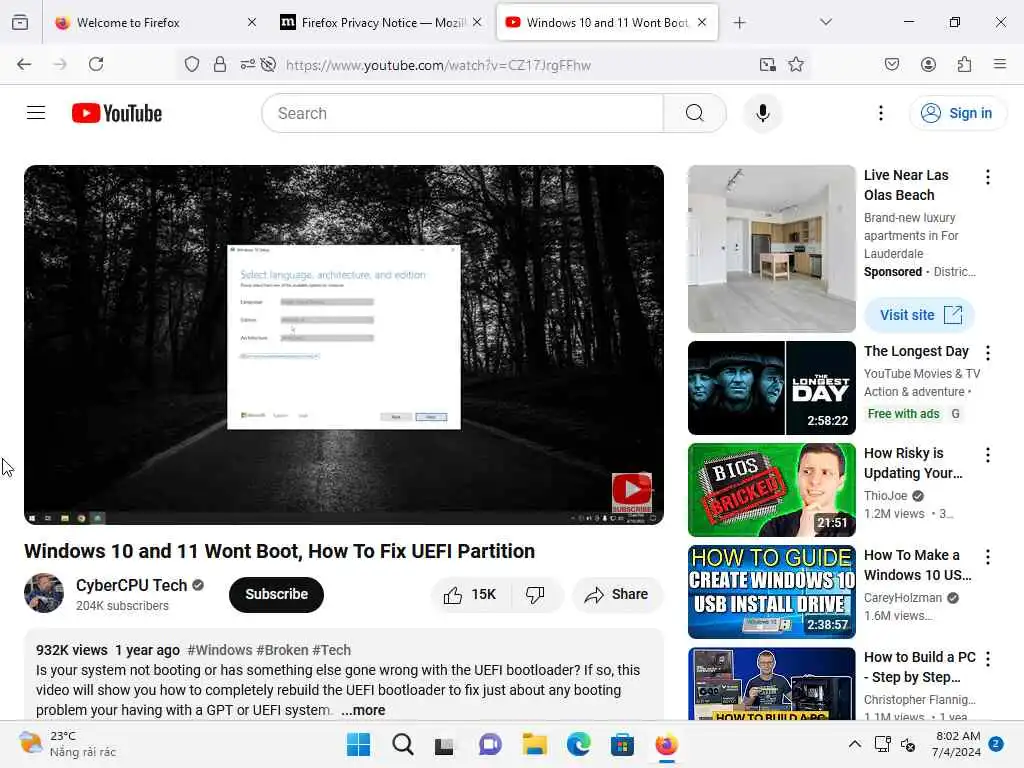Screen dimensions: 1024x768
Task: Close the Welcome to Firefox tab
Action: click(x=252, y=22)
